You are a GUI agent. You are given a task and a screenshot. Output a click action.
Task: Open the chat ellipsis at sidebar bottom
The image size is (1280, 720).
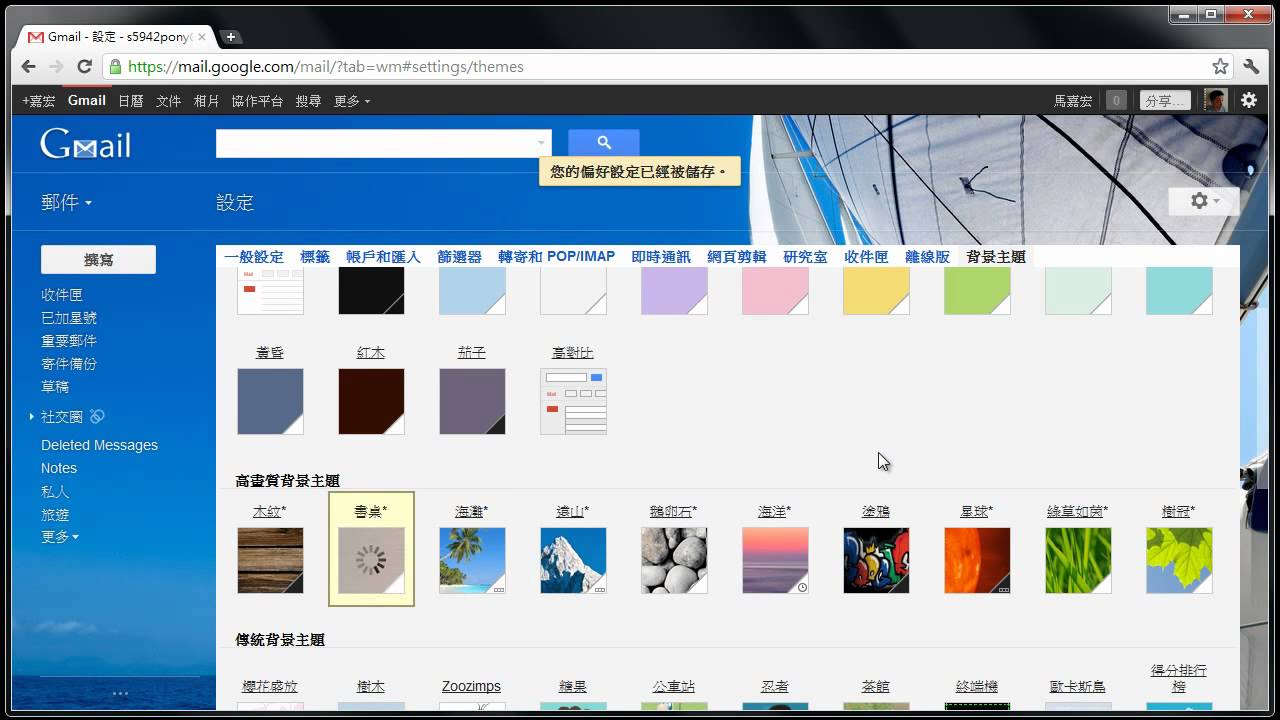(120, 693)
